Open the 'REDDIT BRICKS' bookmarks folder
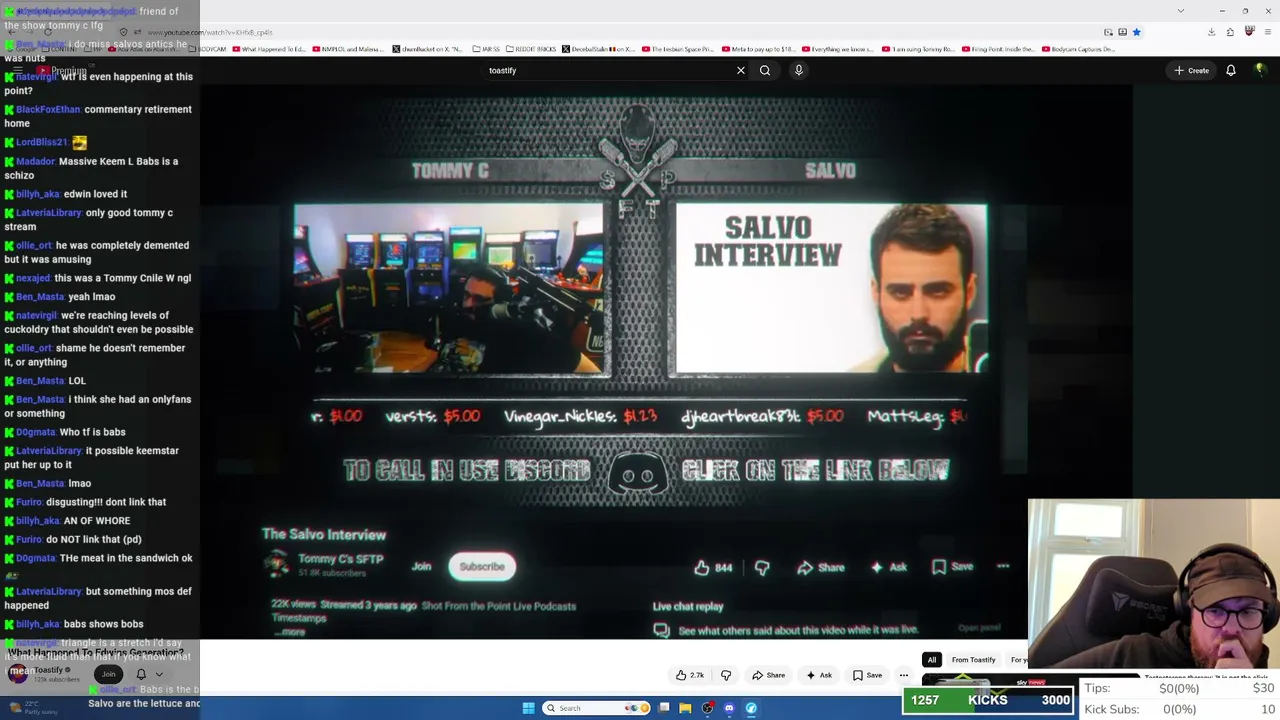Viewport: 1280px width, 720px height. coord(531,49)
